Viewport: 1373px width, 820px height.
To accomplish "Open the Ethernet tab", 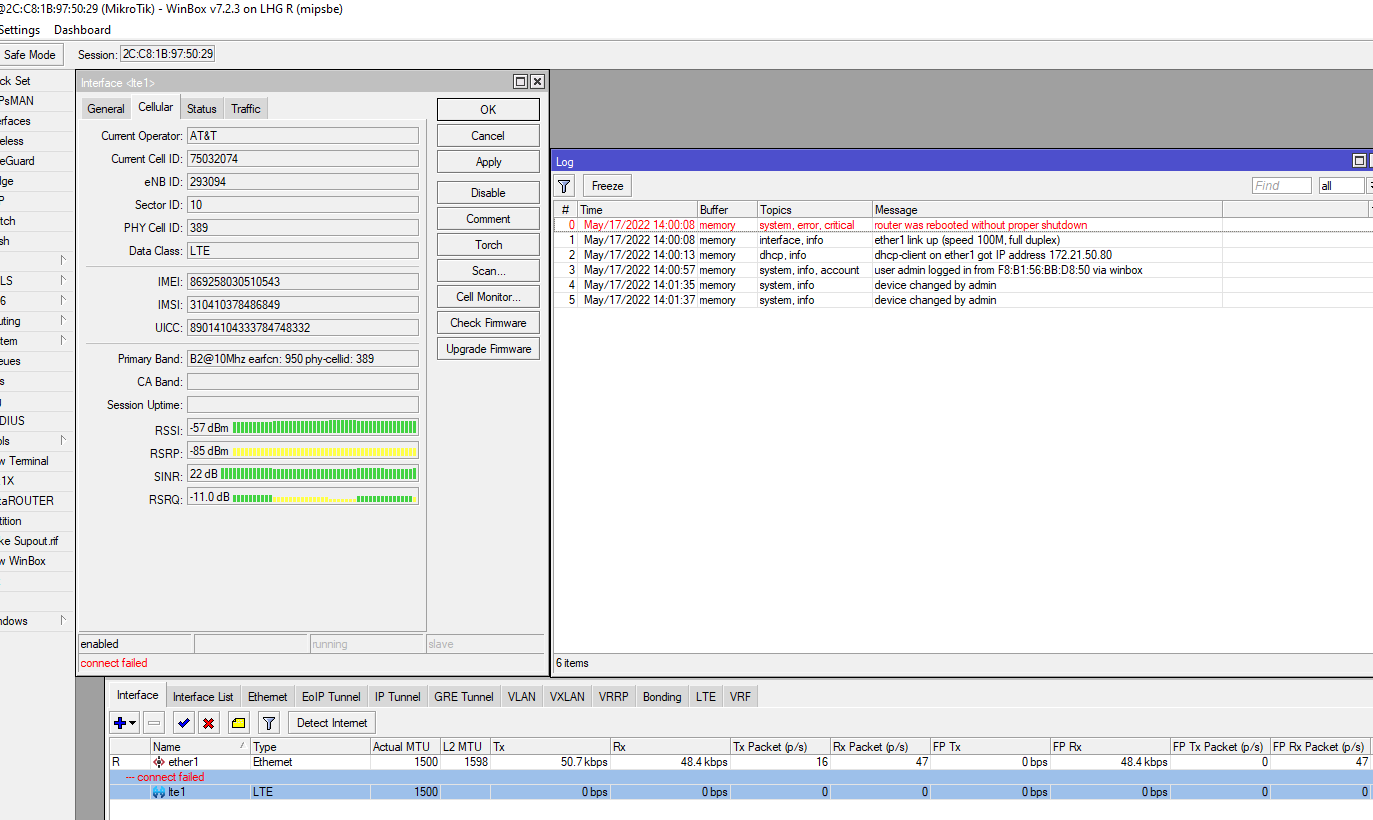I will 268,697.
